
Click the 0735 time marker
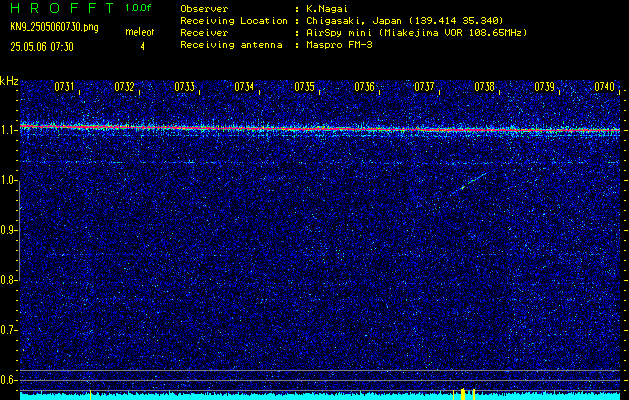pos(304,87)
